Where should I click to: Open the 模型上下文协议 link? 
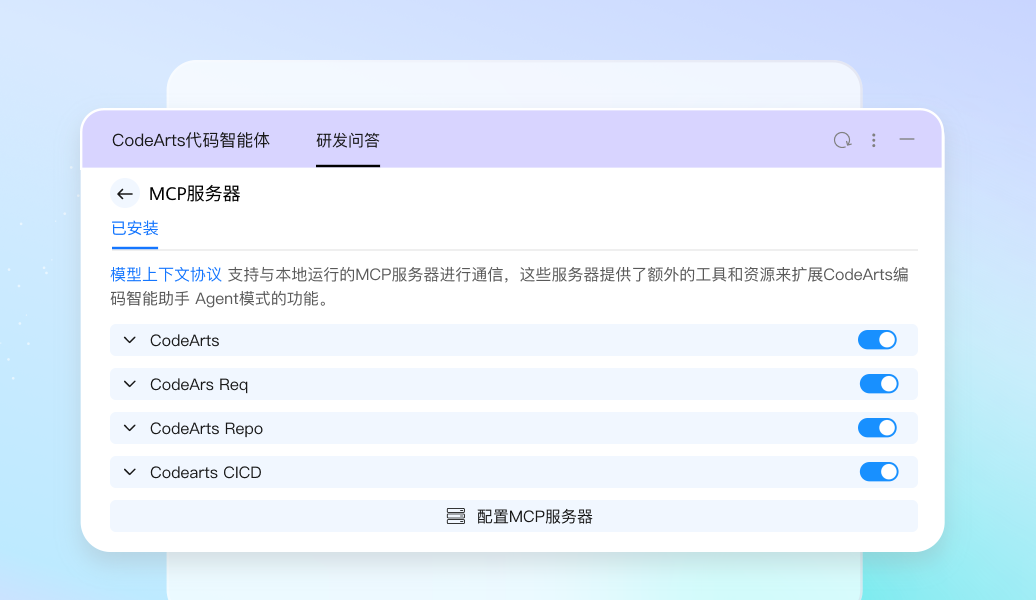click(x=166, y=274)
